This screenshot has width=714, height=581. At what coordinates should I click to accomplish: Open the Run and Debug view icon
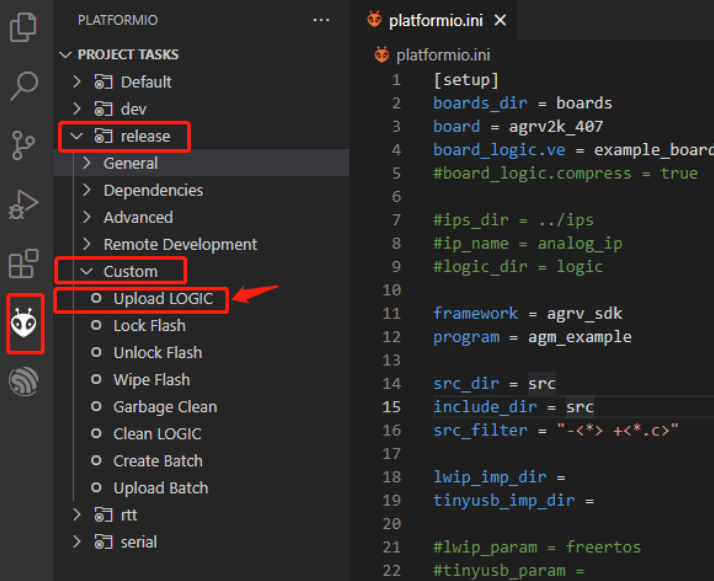[x=23, y=204]
